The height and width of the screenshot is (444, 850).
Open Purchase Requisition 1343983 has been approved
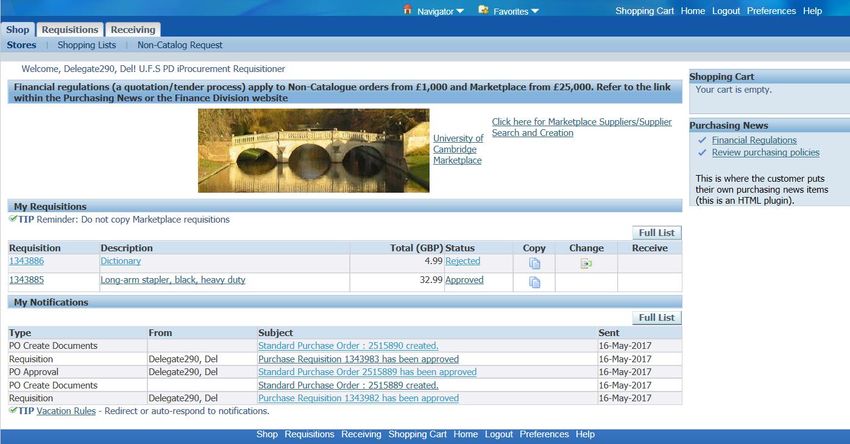click(358, 359)
